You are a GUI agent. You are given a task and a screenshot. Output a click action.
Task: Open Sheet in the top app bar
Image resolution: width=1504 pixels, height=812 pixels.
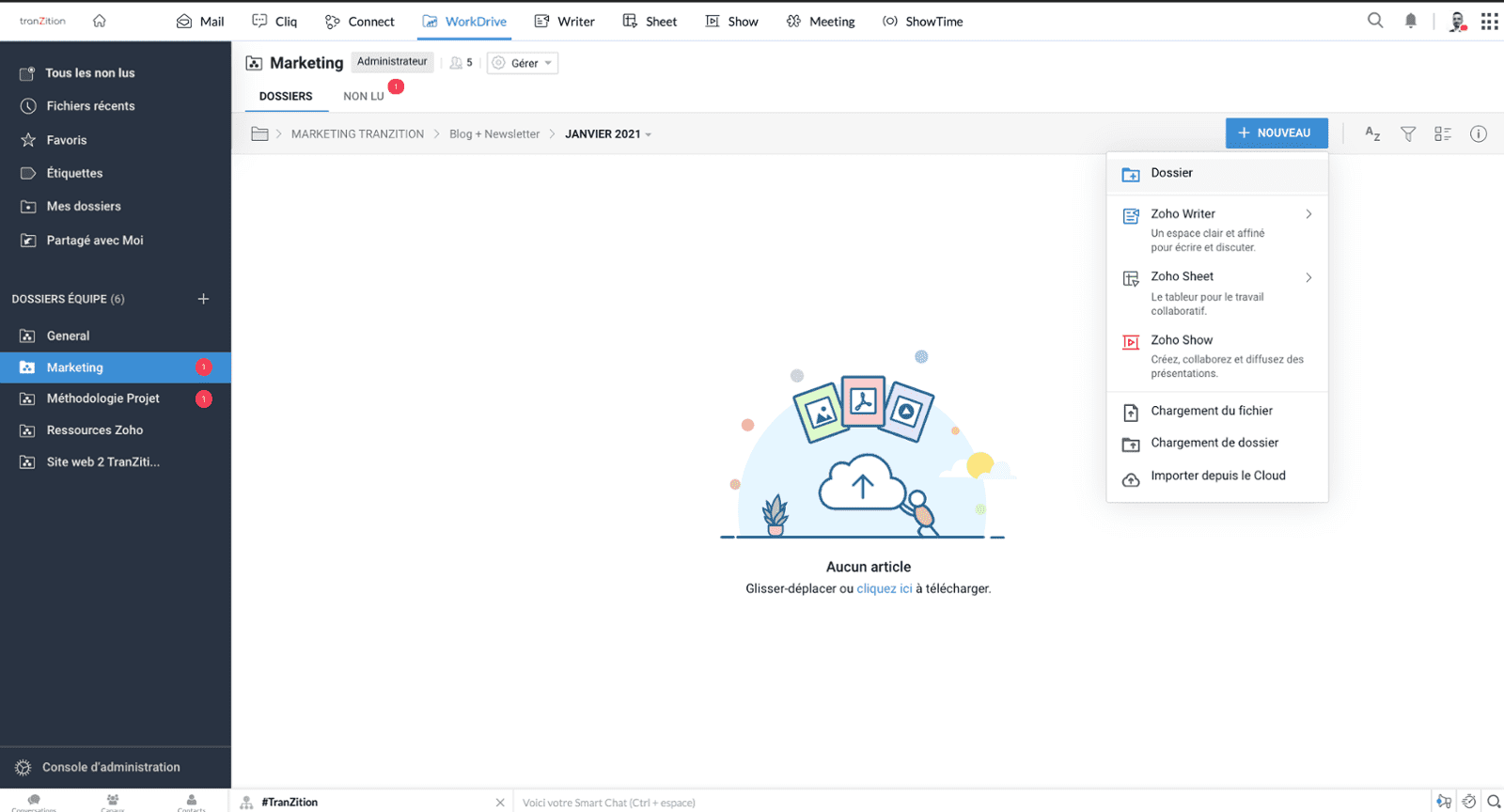pyautogui.click(x=650, y=22)
